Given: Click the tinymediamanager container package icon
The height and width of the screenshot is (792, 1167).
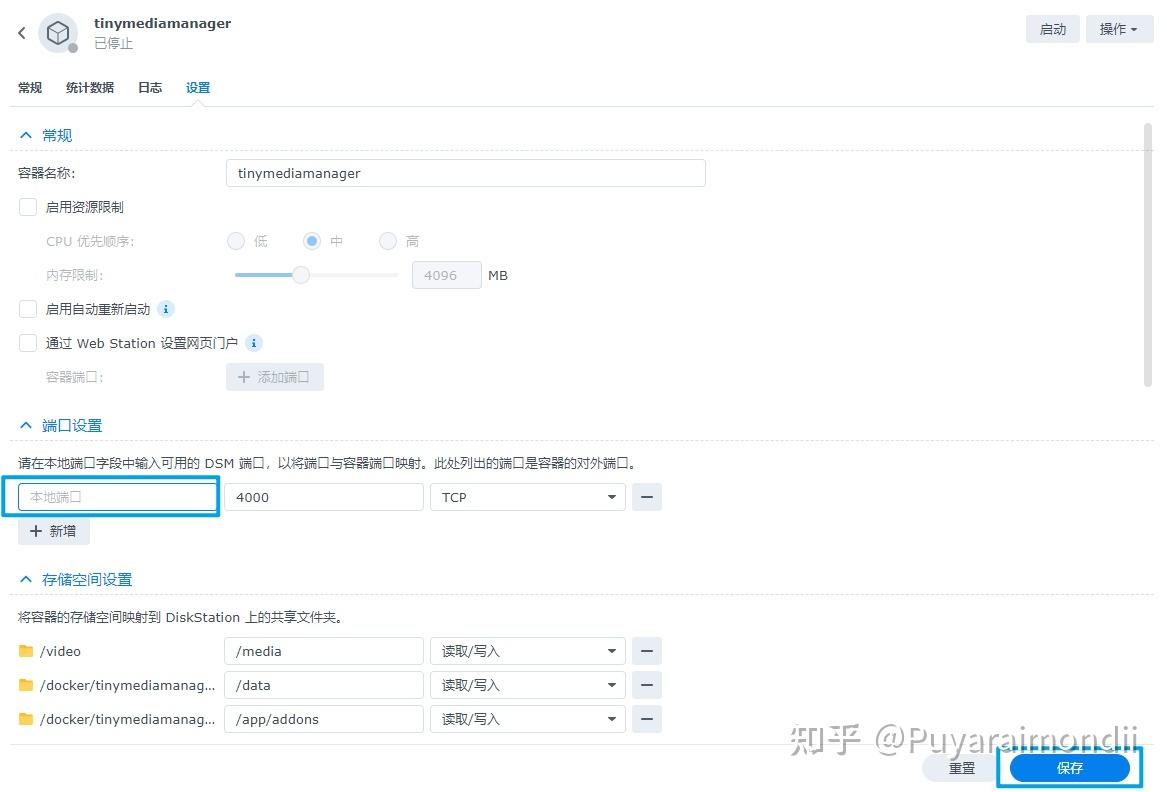Looking at the screenshot, I should click(x=57, y=32).
